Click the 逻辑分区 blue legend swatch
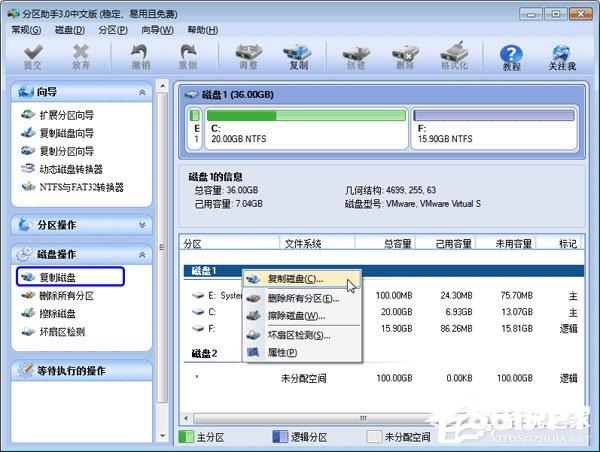Screen dimensions: 600x452 280,437
